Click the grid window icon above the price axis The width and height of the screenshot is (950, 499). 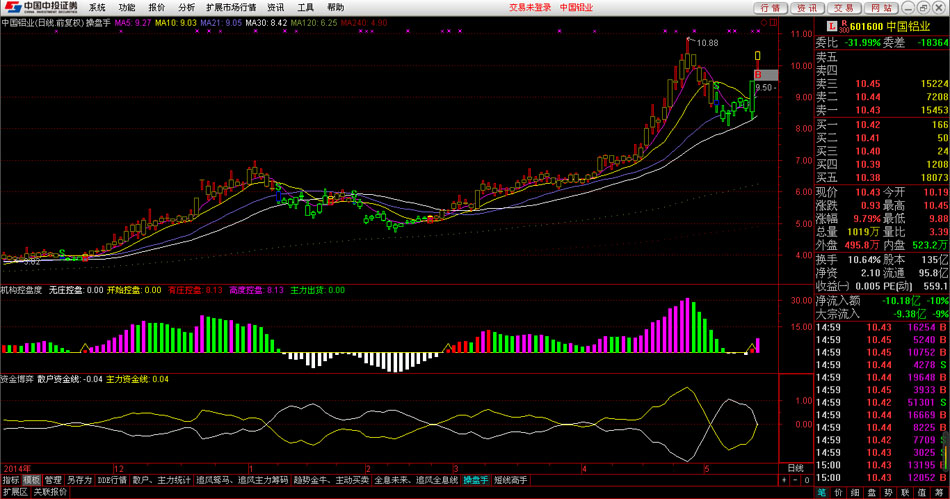pos(774,23)
